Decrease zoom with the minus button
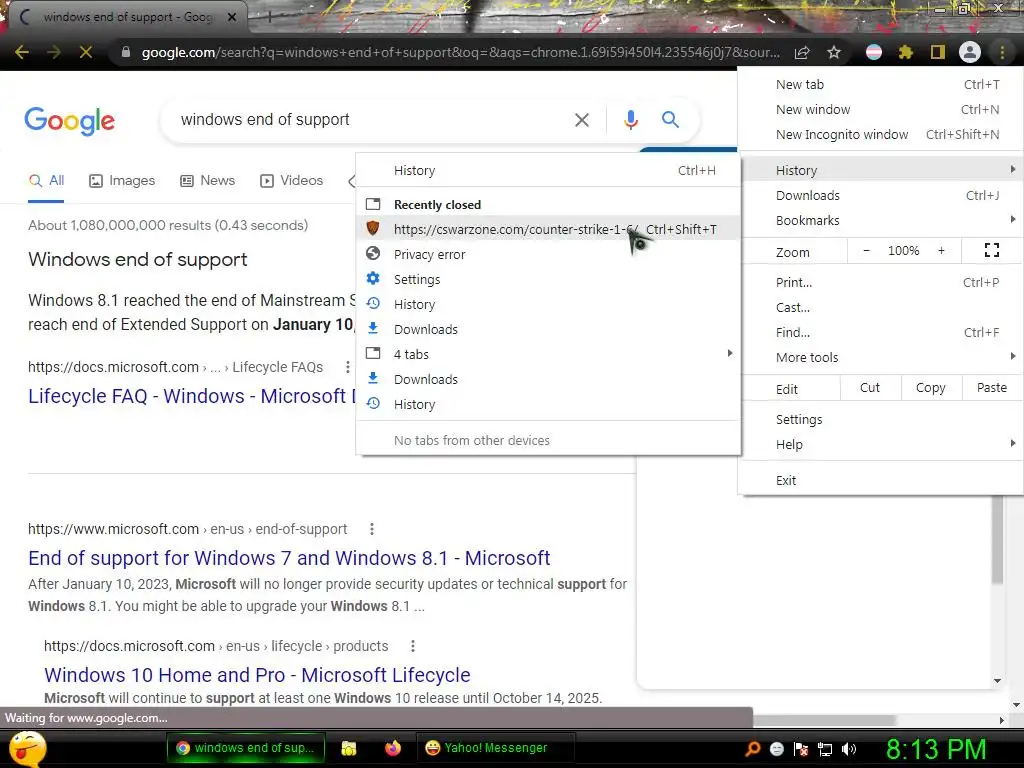Image resolution: width=1024 pixels, height=768 pixels. tap(866, 251)
